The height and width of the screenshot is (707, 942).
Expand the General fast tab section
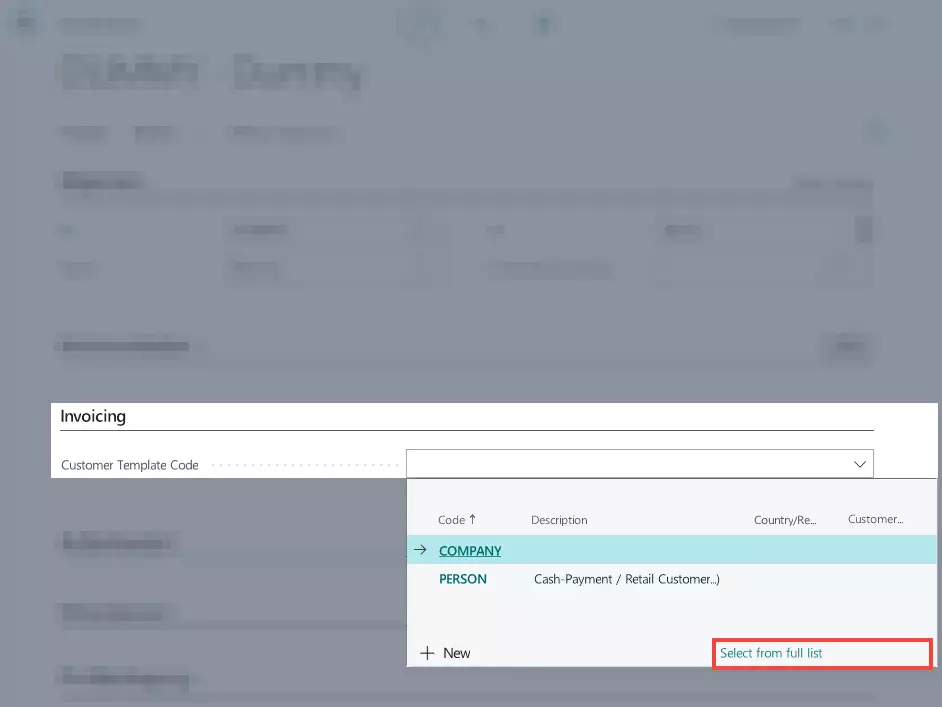100,181
